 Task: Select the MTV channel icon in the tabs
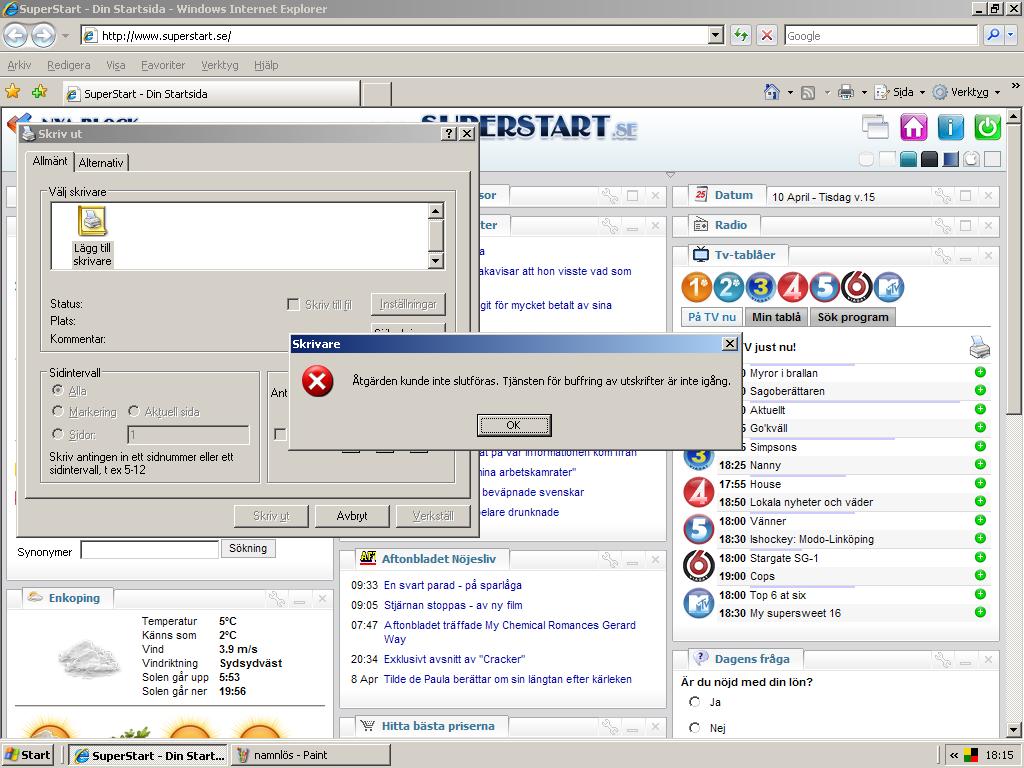889,287
